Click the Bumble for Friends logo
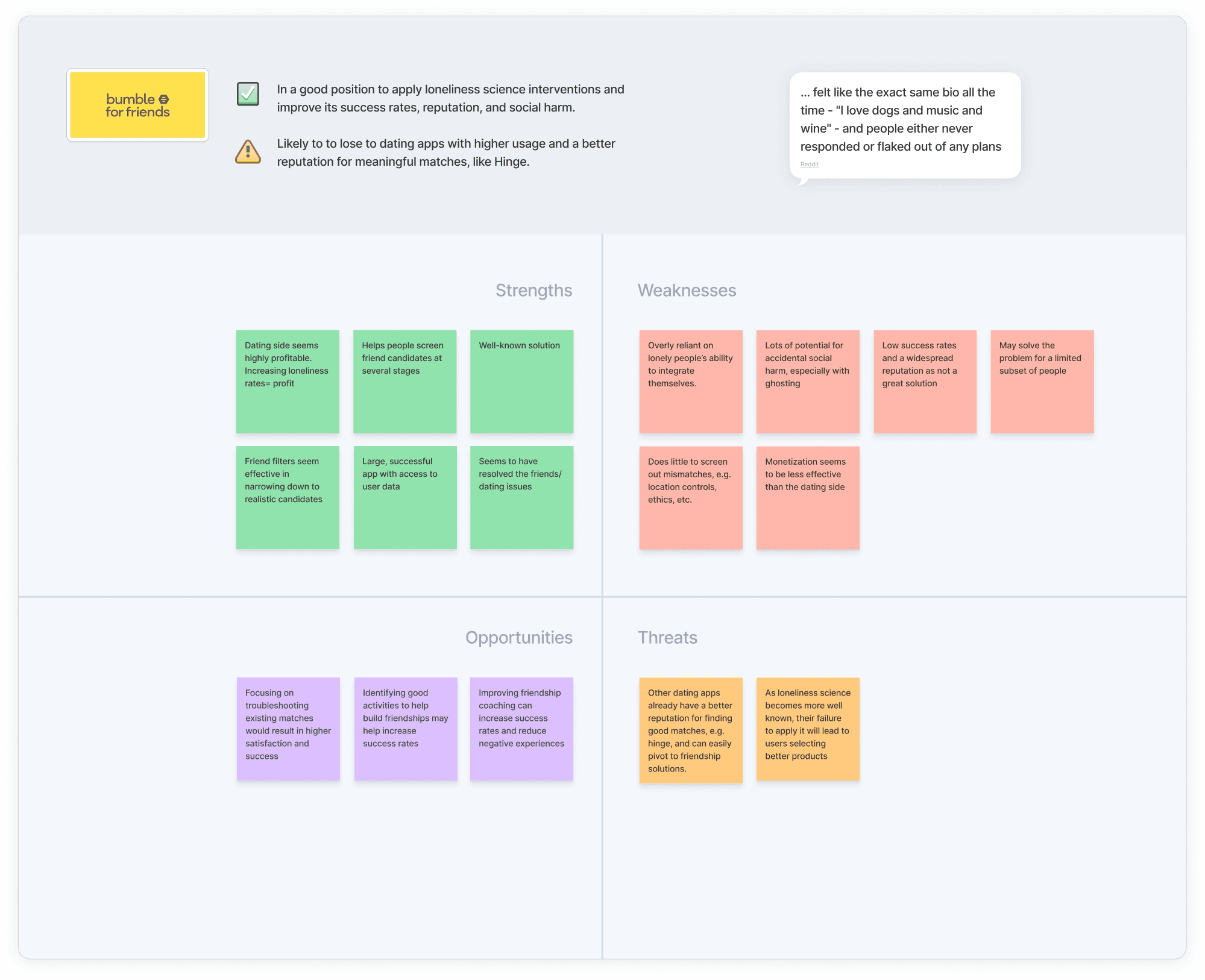Image resolution: width=1205 pixels, height=980 pixels. click(x=137, y=105)
